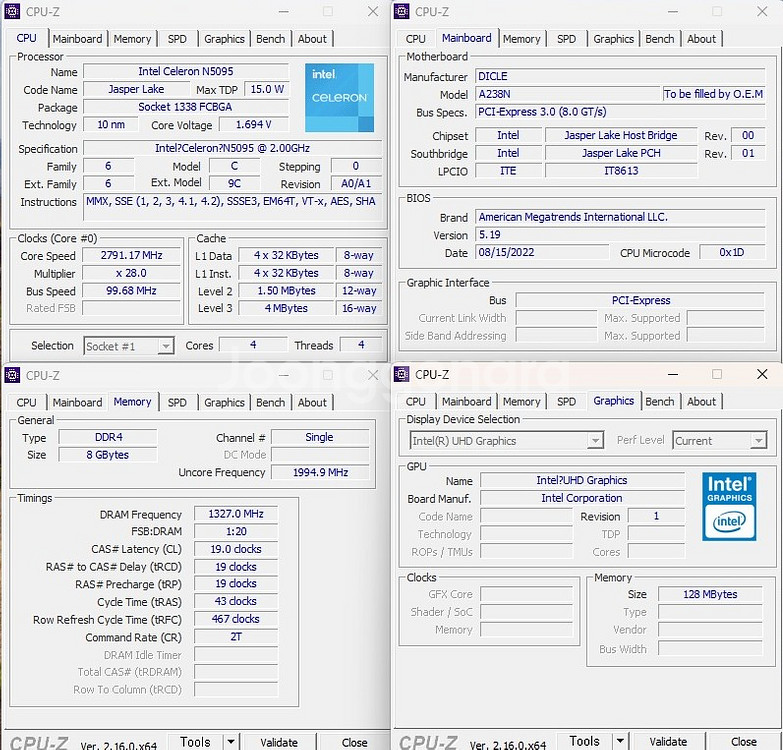Go to Bench tab in the Memory window
Screen dimensions: 783x750
coord(270,402)
